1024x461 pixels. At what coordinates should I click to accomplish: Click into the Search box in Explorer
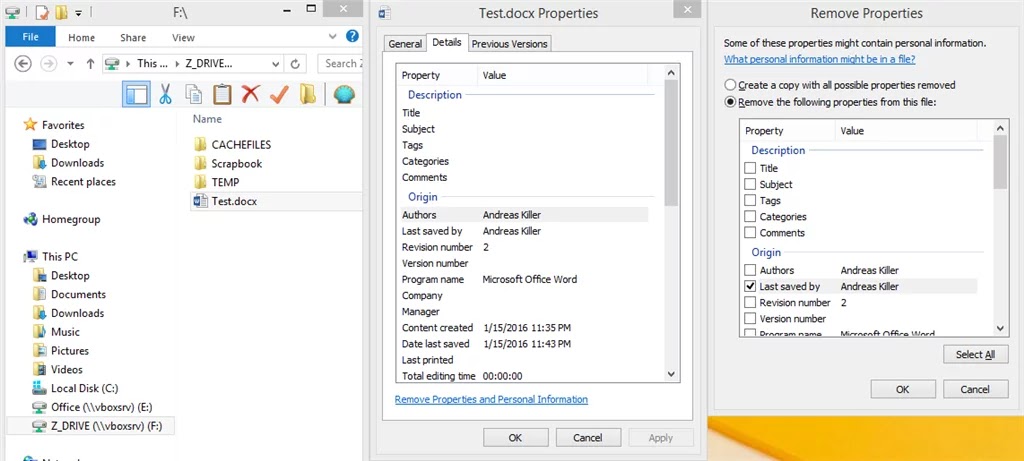[x=340, y=63]
